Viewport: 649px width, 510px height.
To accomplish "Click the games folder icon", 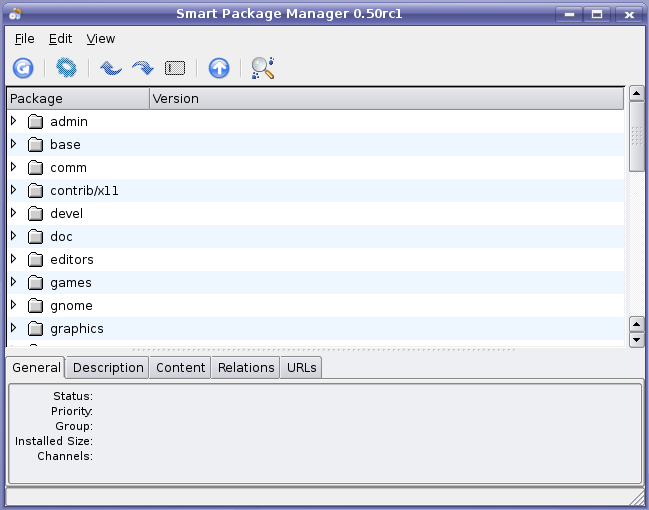I will pos(36,282).
